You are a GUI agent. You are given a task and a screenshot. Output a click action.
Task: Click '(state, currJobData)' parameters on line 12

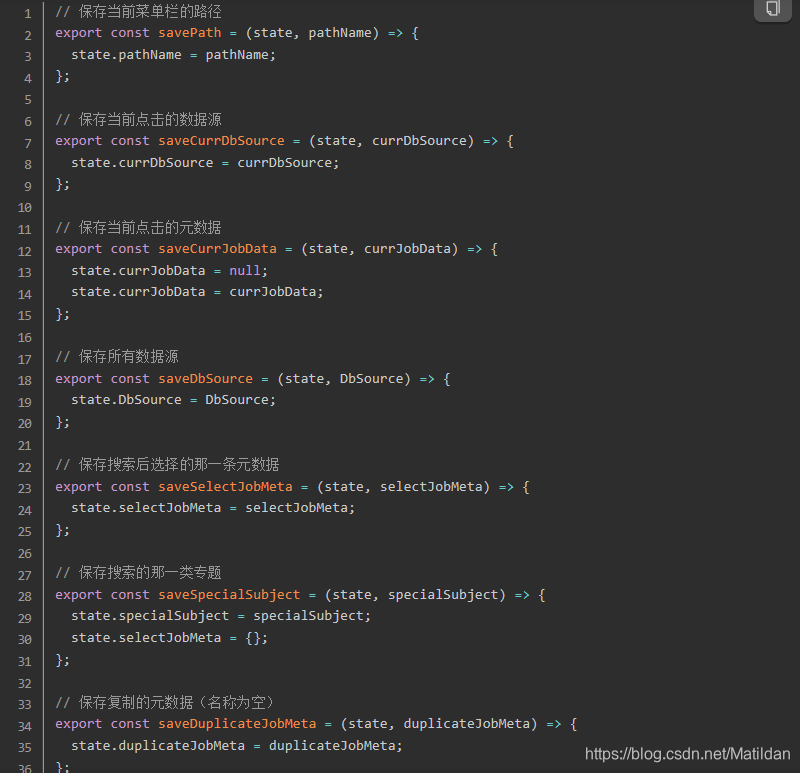pyautogui.click(x=380, y=249)
